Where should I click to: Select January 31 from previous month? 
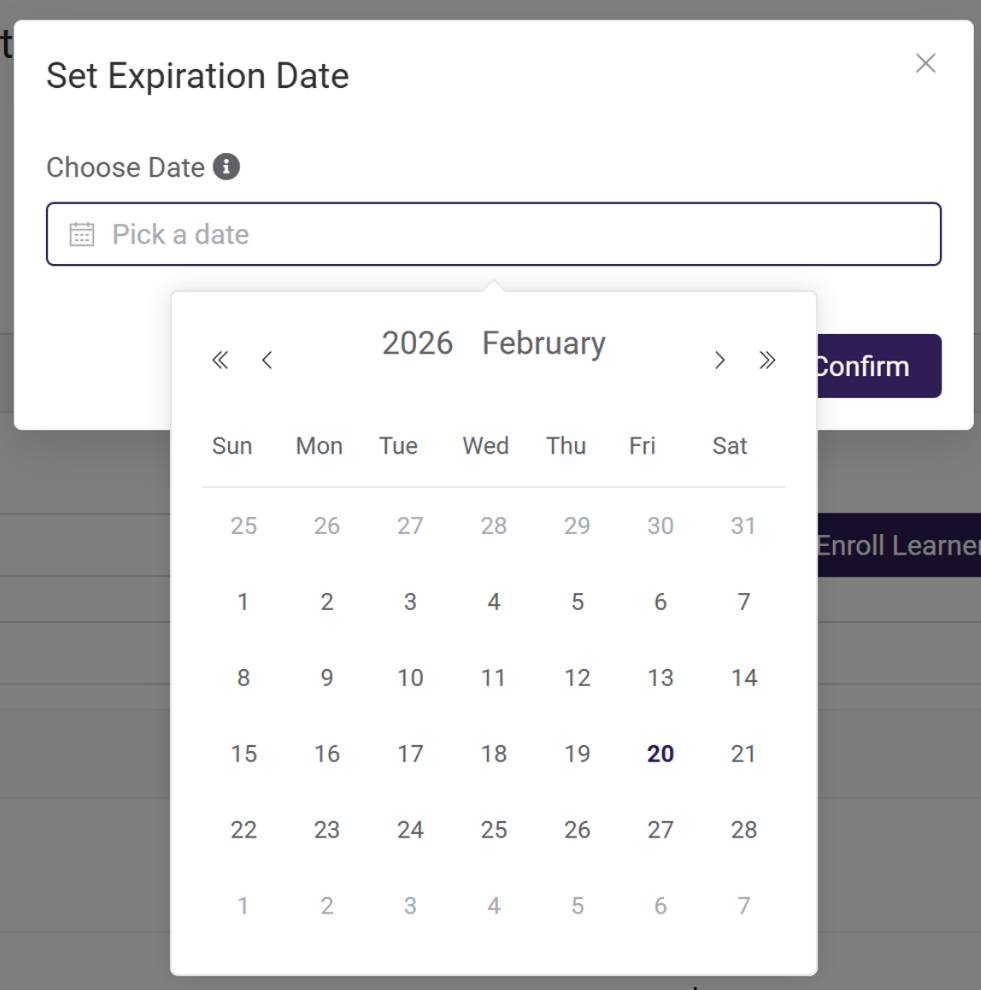click(743, 526)
